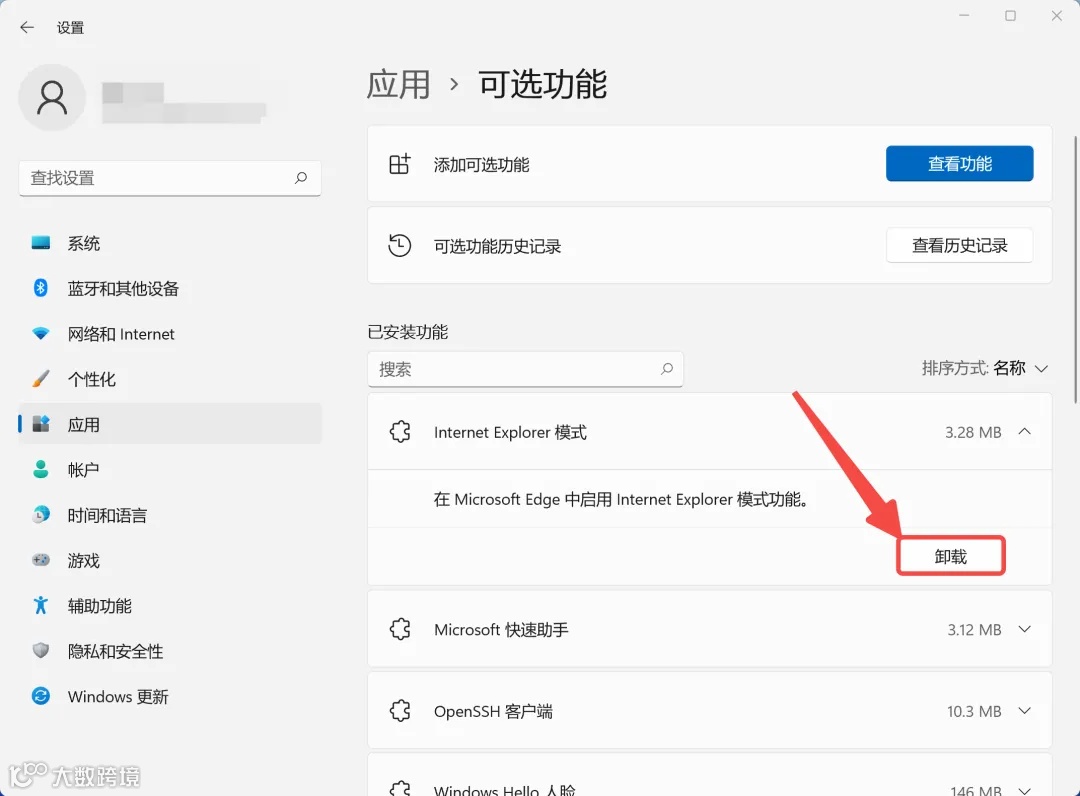1080x796 pixels.
Task: Select 帐户 in the sidebar
Action: point(170,470)
